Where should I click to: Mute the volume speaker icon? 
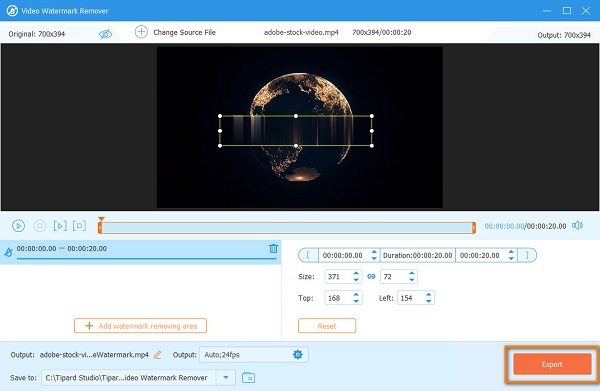click(577, 225)
